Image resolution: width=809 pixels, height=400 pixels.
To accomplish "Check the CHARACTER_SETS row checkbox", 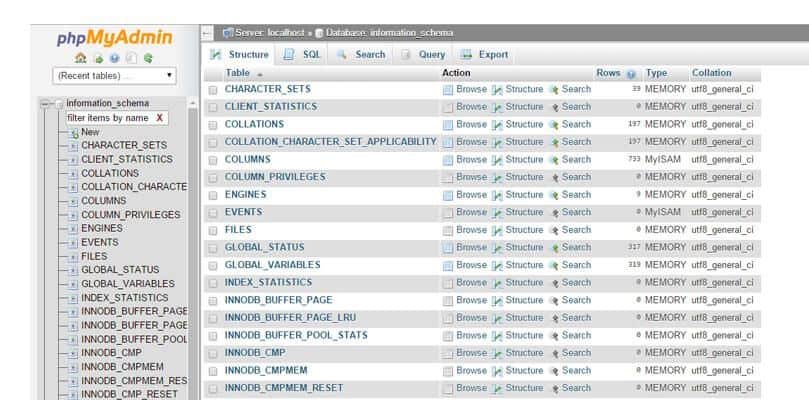I will 213,90.
